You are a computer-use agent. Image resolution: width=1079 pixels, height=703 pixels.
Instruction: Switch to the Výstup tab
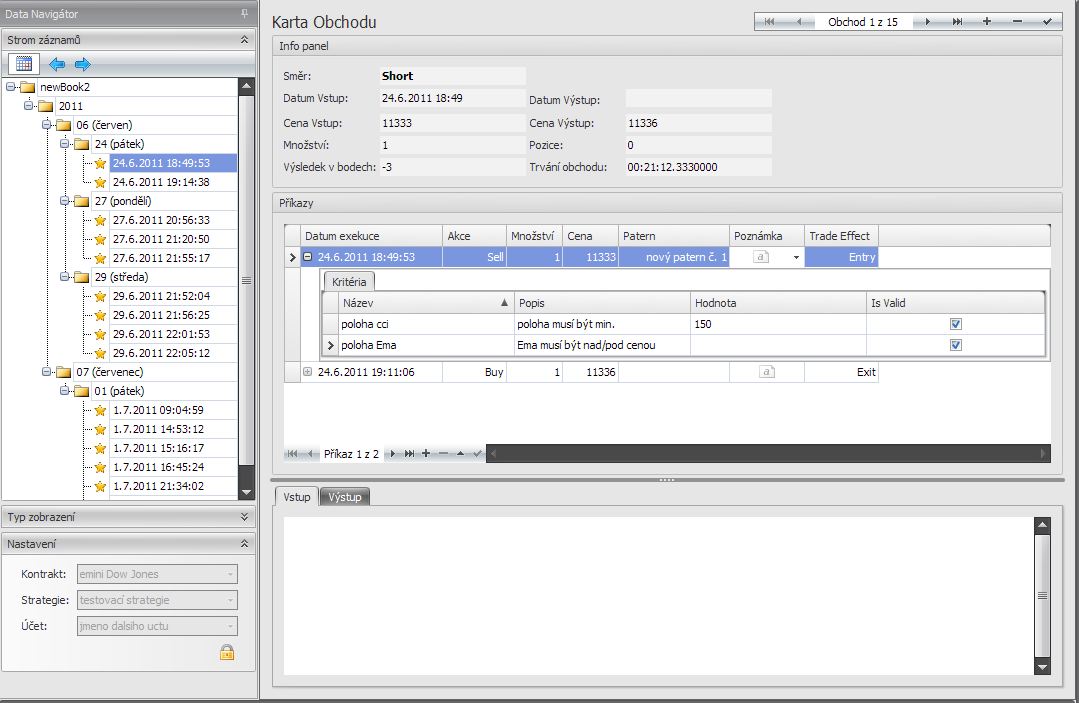(x=345, y=497)
